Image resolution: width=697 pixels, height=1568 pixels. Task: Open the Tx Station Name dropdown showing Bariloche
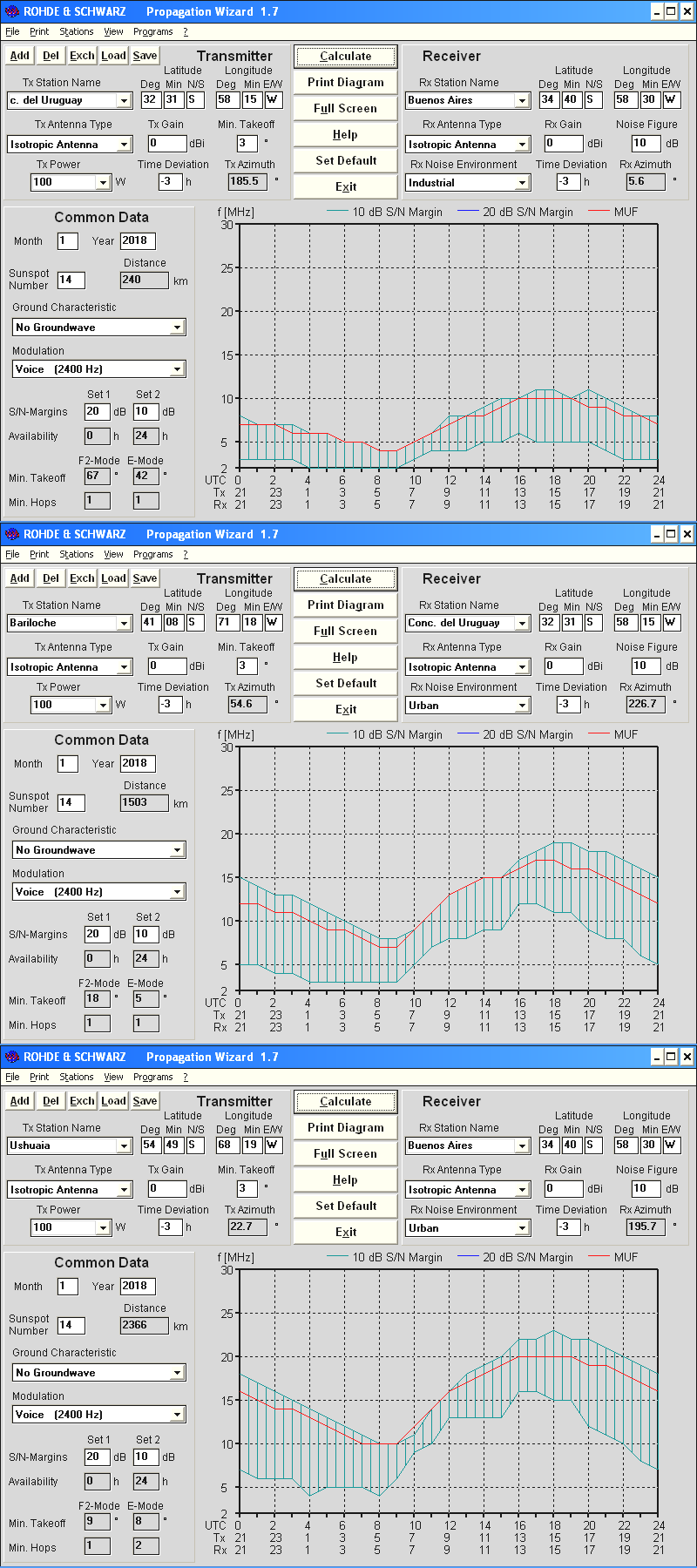tap(124, 624)
